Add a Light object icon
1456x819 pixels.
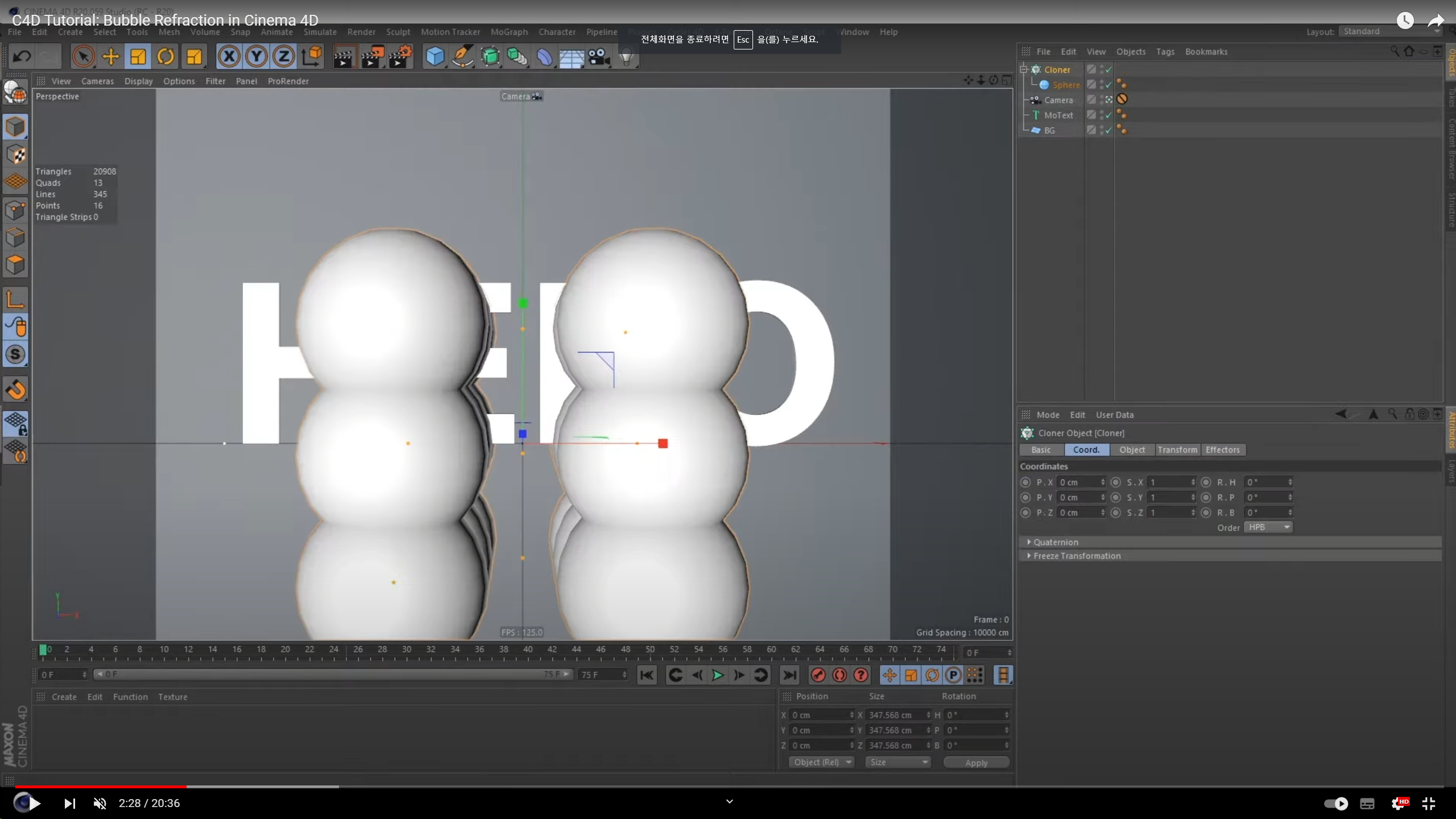[626, 57]
